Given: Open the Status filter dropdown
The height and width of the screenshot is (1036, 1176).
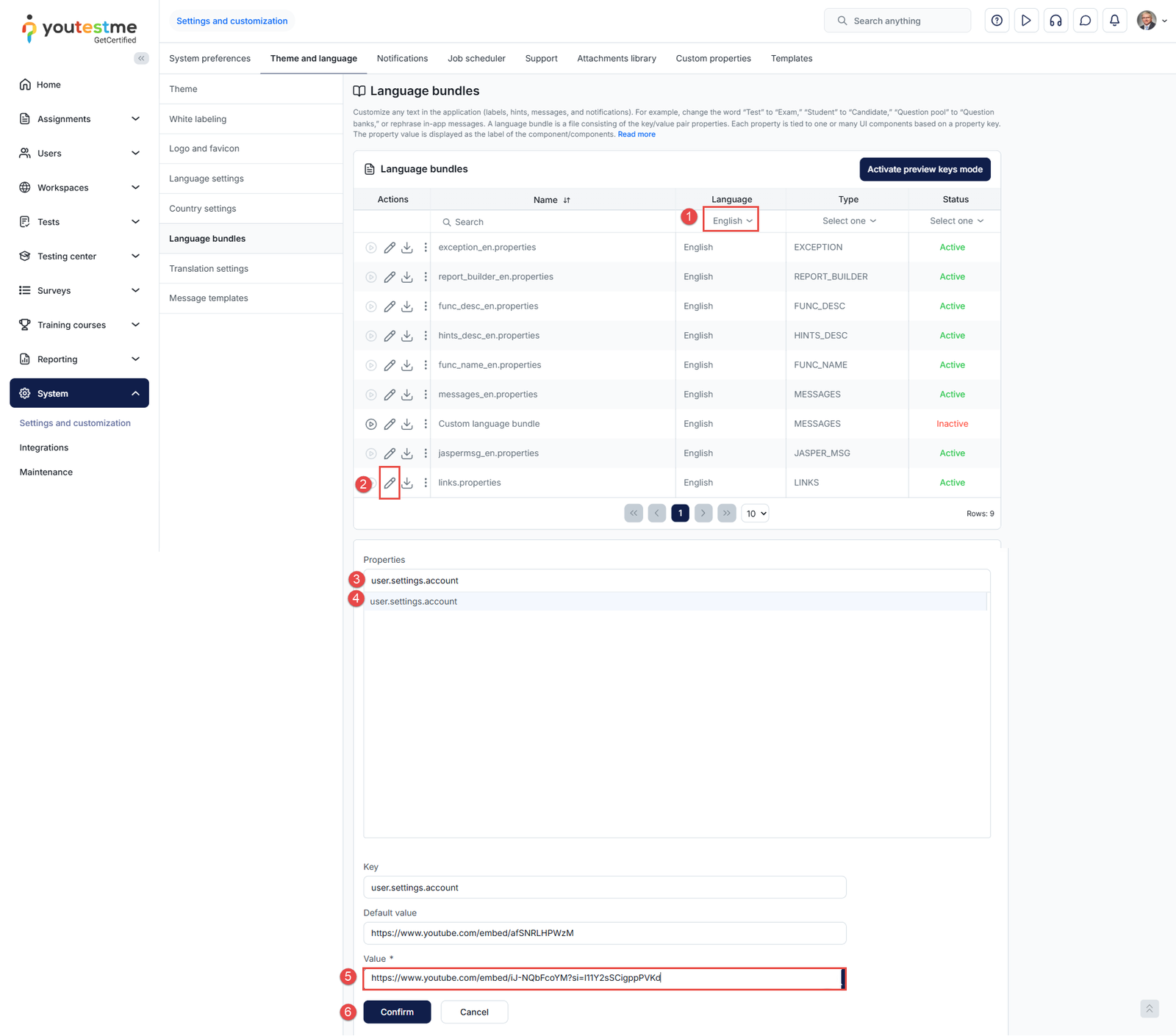Looking at the screenshot, I should coord(955,221).
